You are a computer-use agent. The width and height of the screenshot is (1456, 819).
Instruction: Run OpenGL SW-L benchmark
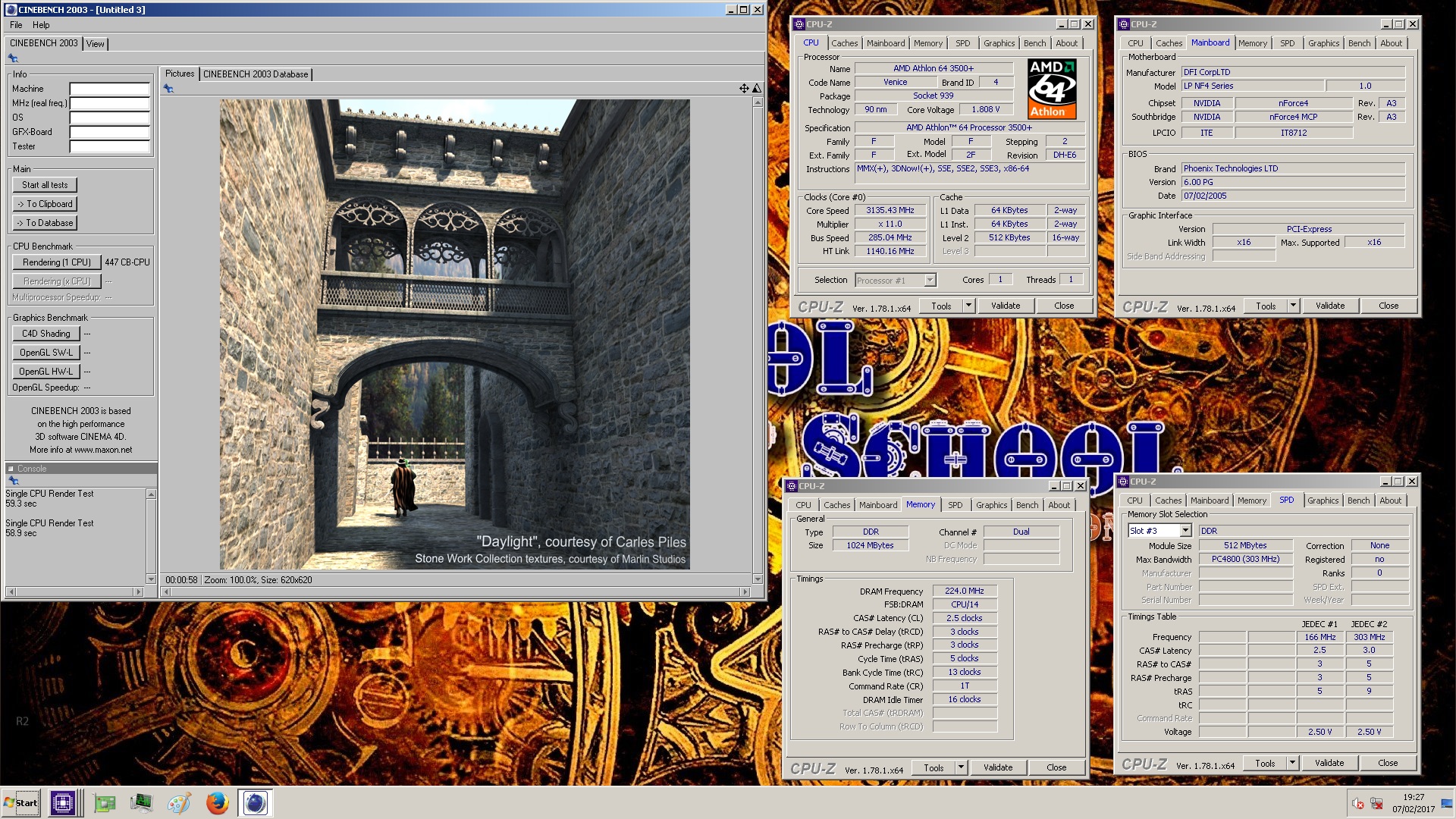tap(45, 353)
